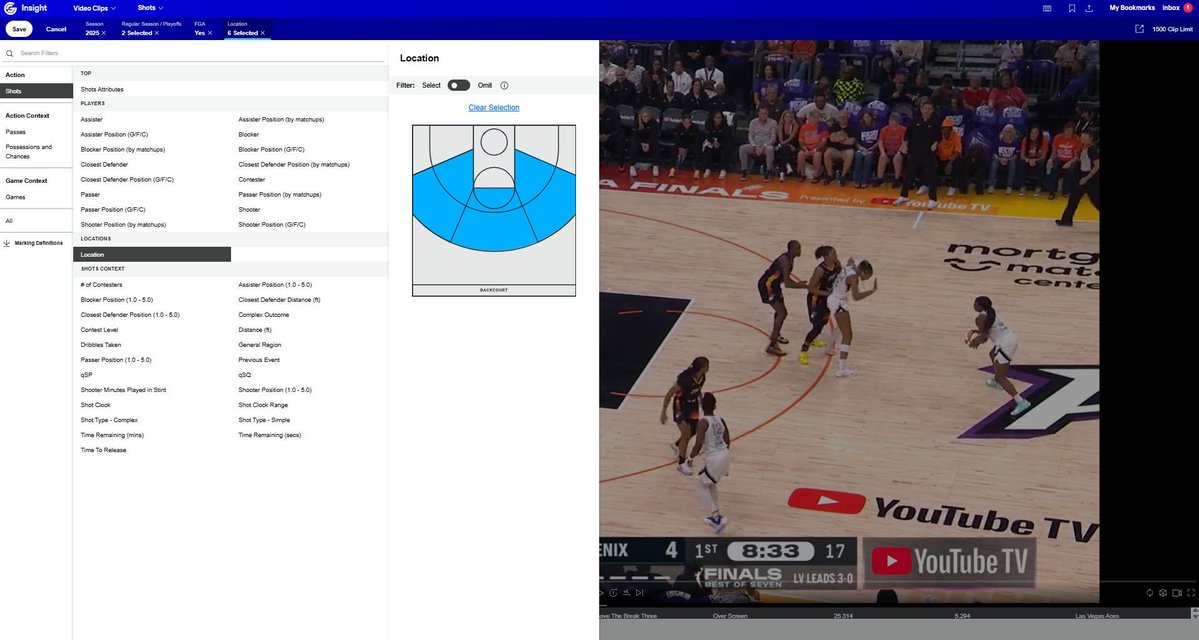Select Games under Game Context
The width and height of the screenshot is (1199, 640).
15,197
